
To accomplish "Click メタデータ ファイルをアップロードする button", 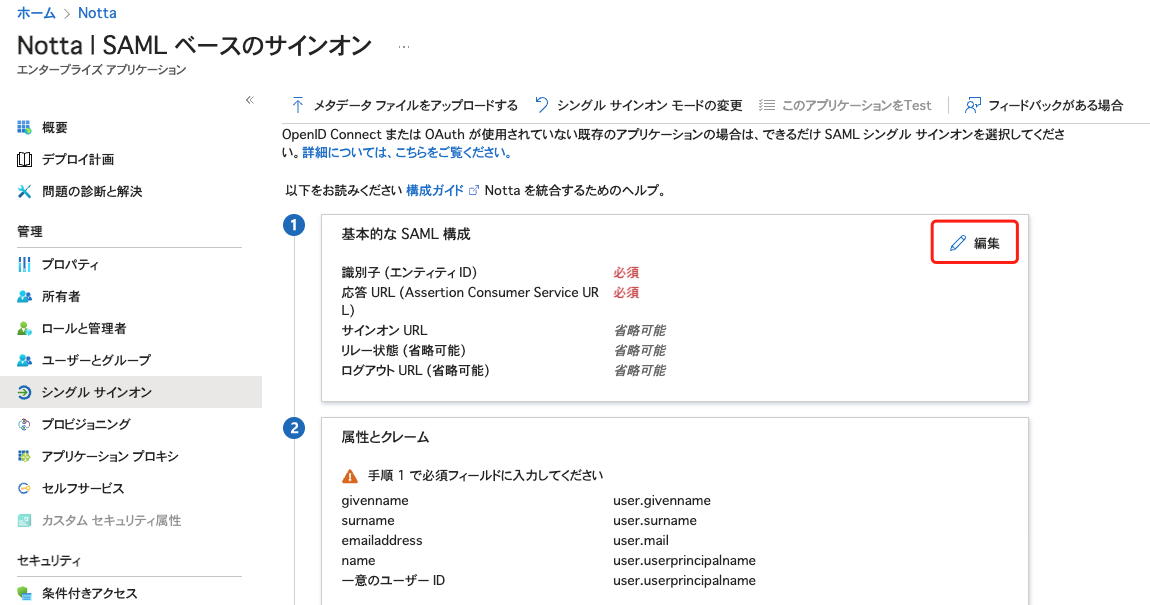I will pos(404,105).
